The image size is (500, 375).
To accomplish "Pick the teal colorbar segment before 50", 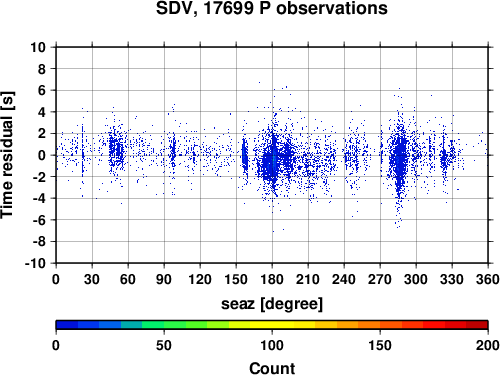I will click(x=131, y=325).
